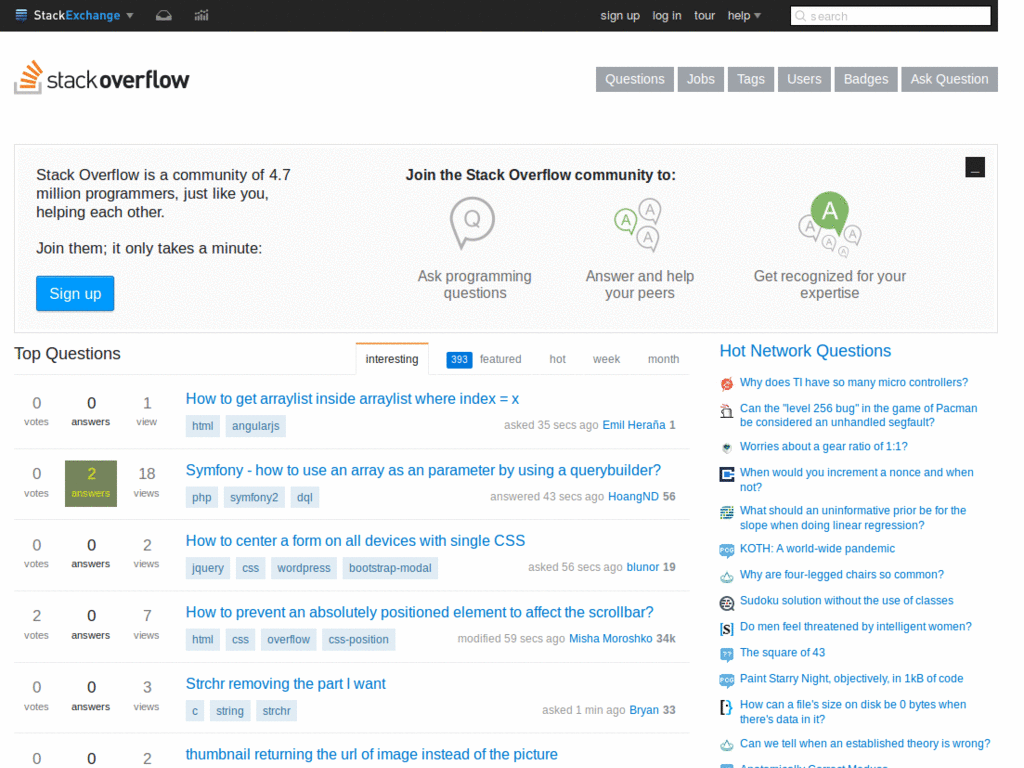The width and height of the screenshot is (1024, 768).
Task: Open the Users navigation button
Action: pos(804,79)
